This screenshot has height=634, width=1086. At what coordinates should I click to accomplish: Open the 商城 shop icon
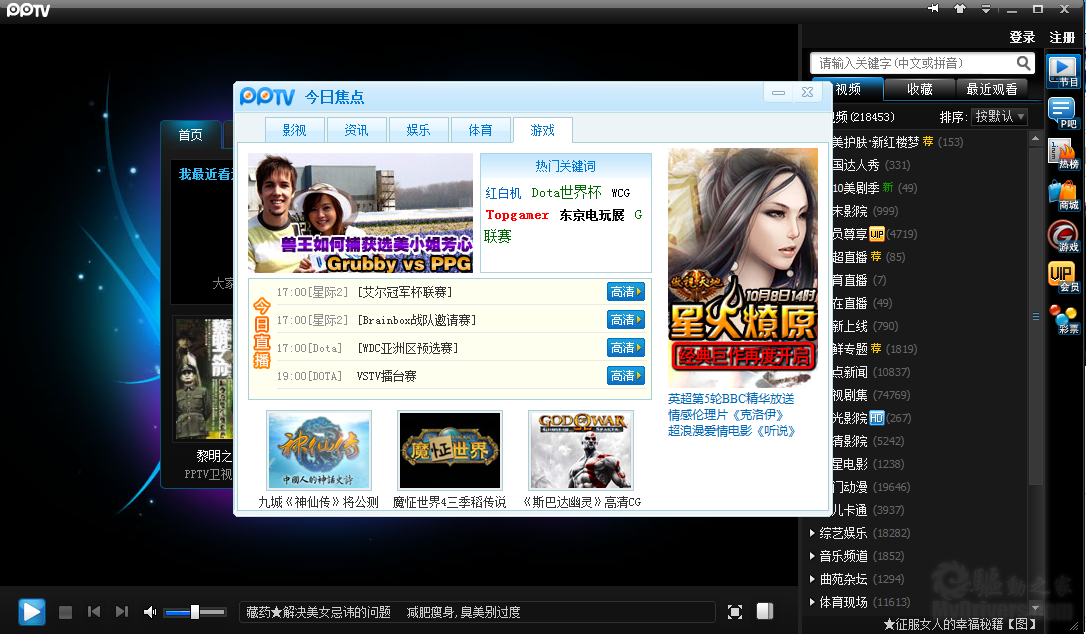1064,195
